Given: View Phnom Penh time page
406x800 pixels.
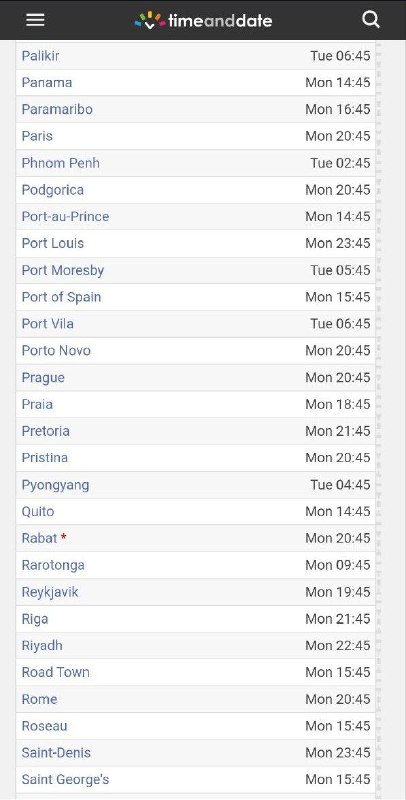Looking at the screenshot, I should 61,163.
